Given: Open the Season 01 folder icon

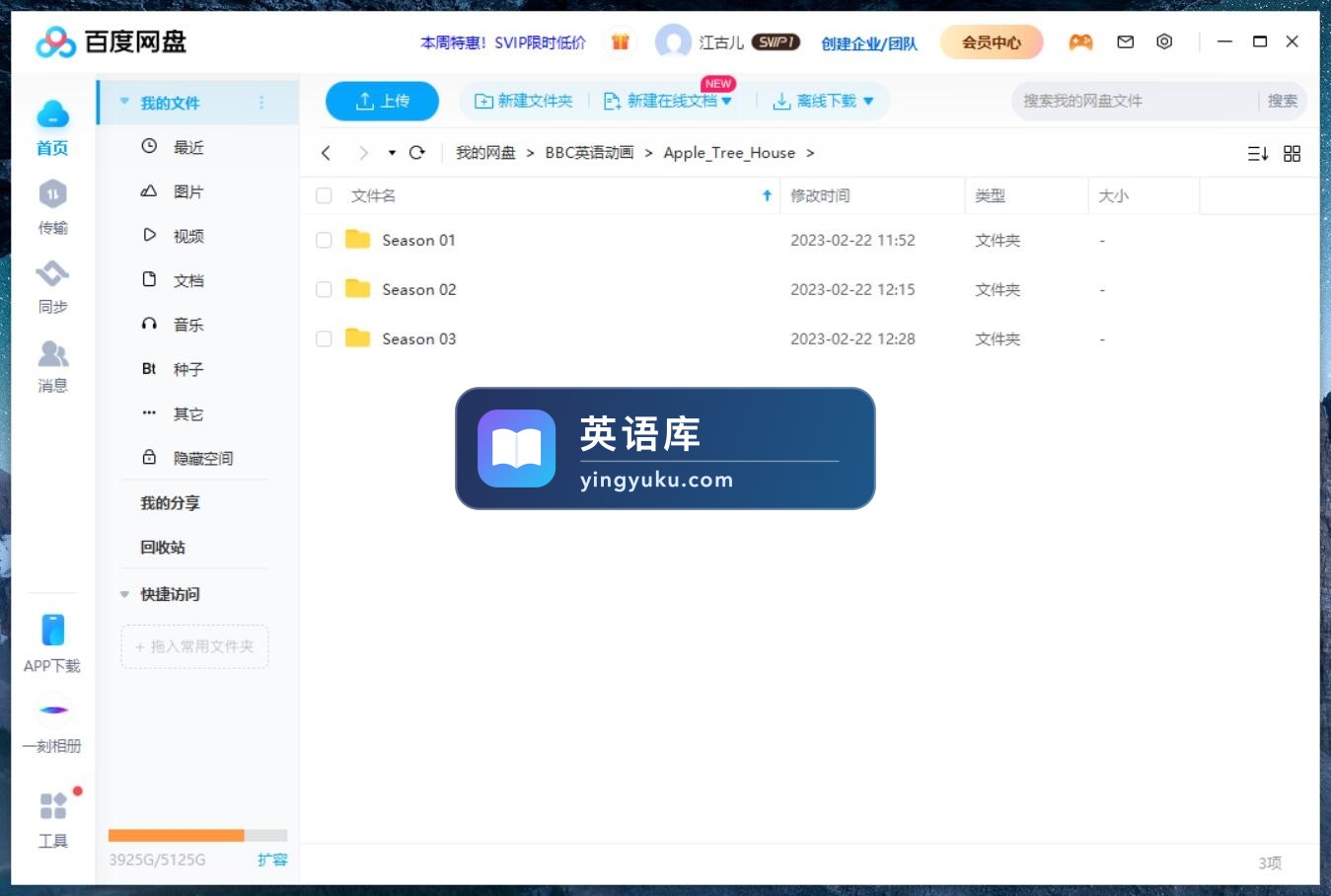Looking at the screenshot, I should (x=357, y=240).
